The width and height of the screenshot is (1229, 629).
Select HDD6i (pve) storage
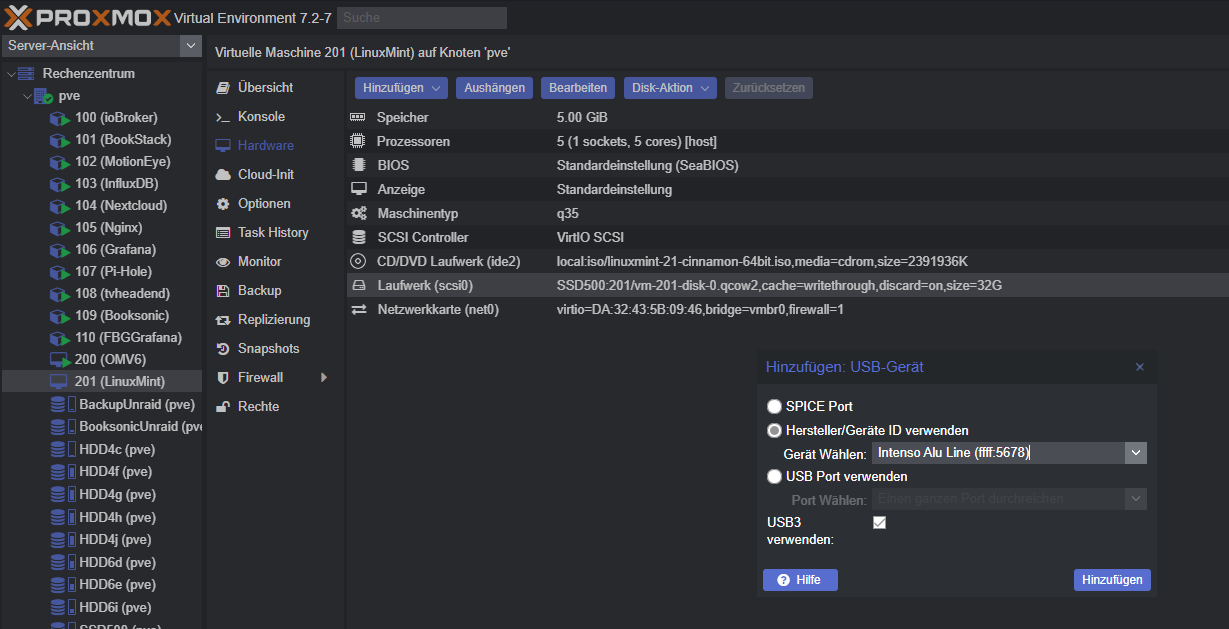(x=115, y=607)
